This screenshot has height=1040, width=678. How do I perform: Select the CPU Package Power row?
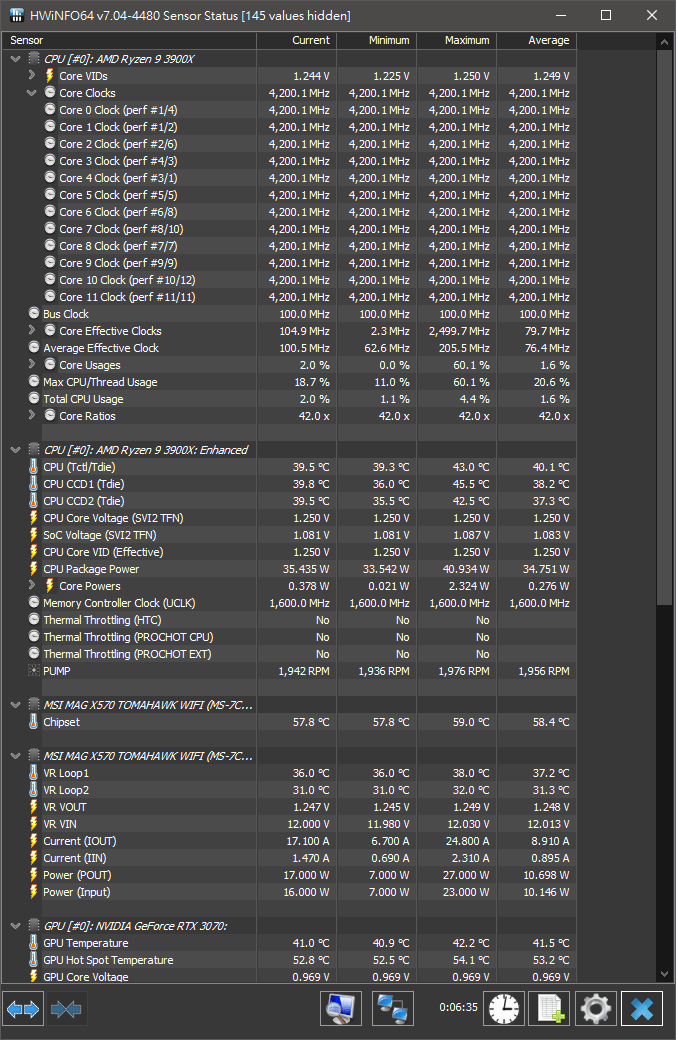[x=289, y=569]
